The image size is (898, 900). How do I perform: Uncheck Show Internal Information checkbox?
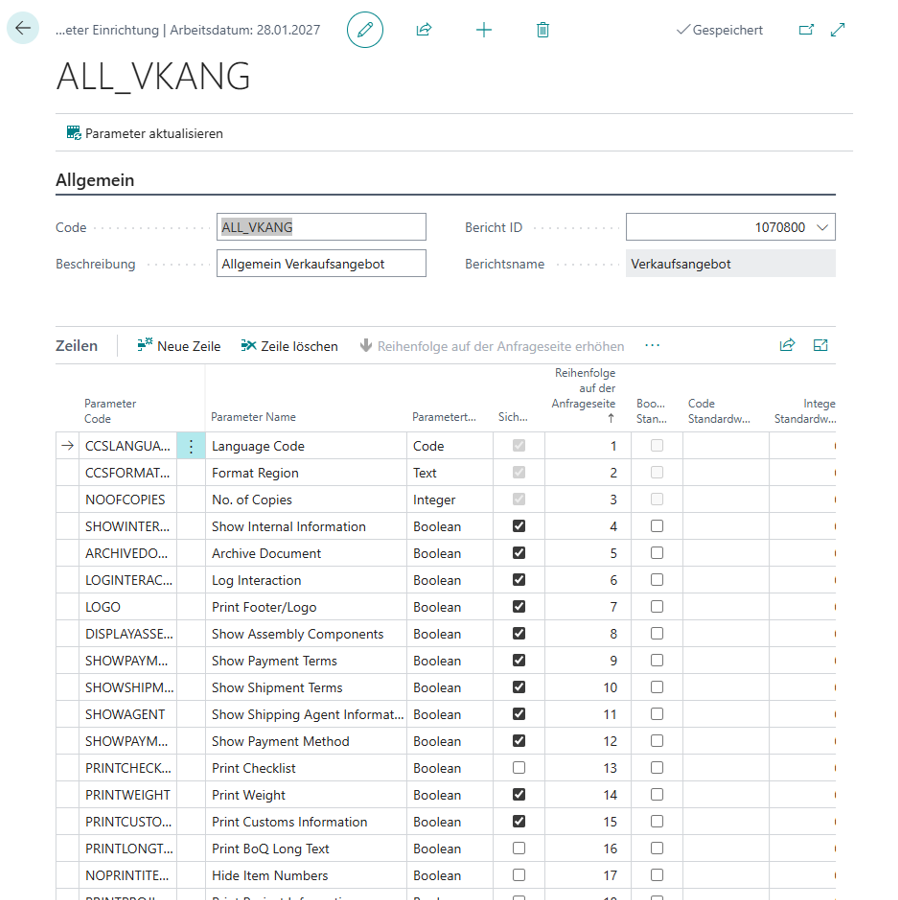tap(518, 526)
